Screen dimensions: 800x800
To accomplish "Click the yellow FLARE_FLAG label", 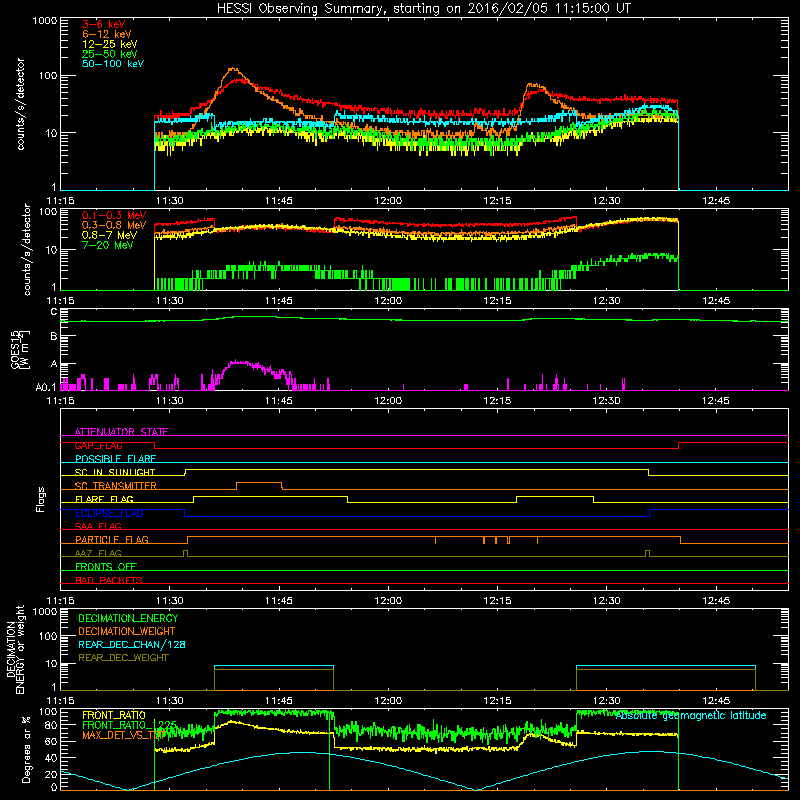I will 104,499.
